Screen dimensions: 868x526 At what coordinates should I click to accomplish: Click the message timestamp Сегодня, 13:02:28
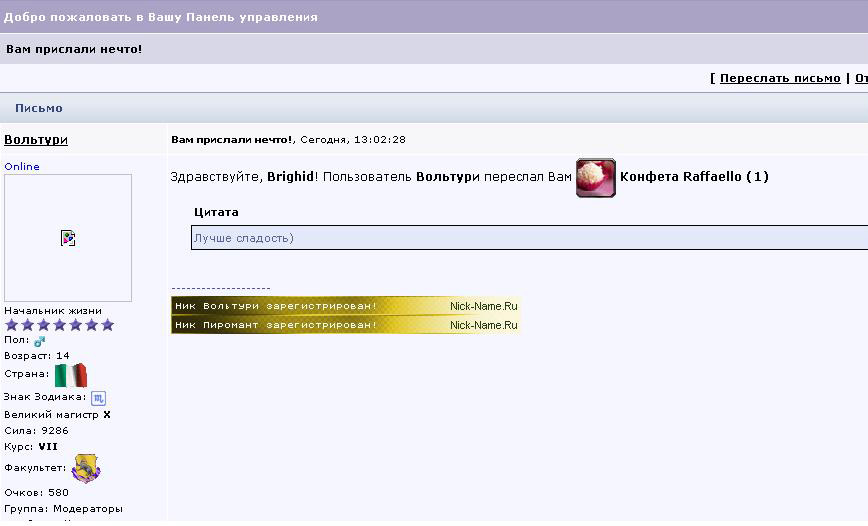point(353,140)
